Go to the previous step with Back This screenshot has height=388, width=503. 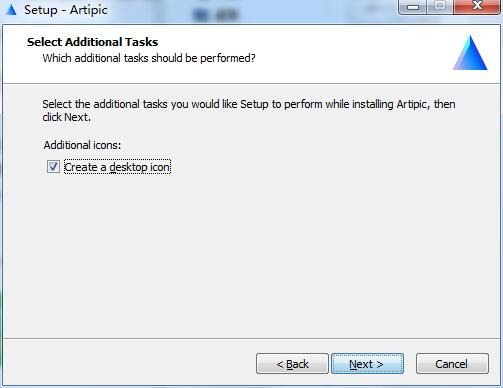pos(292,364)
